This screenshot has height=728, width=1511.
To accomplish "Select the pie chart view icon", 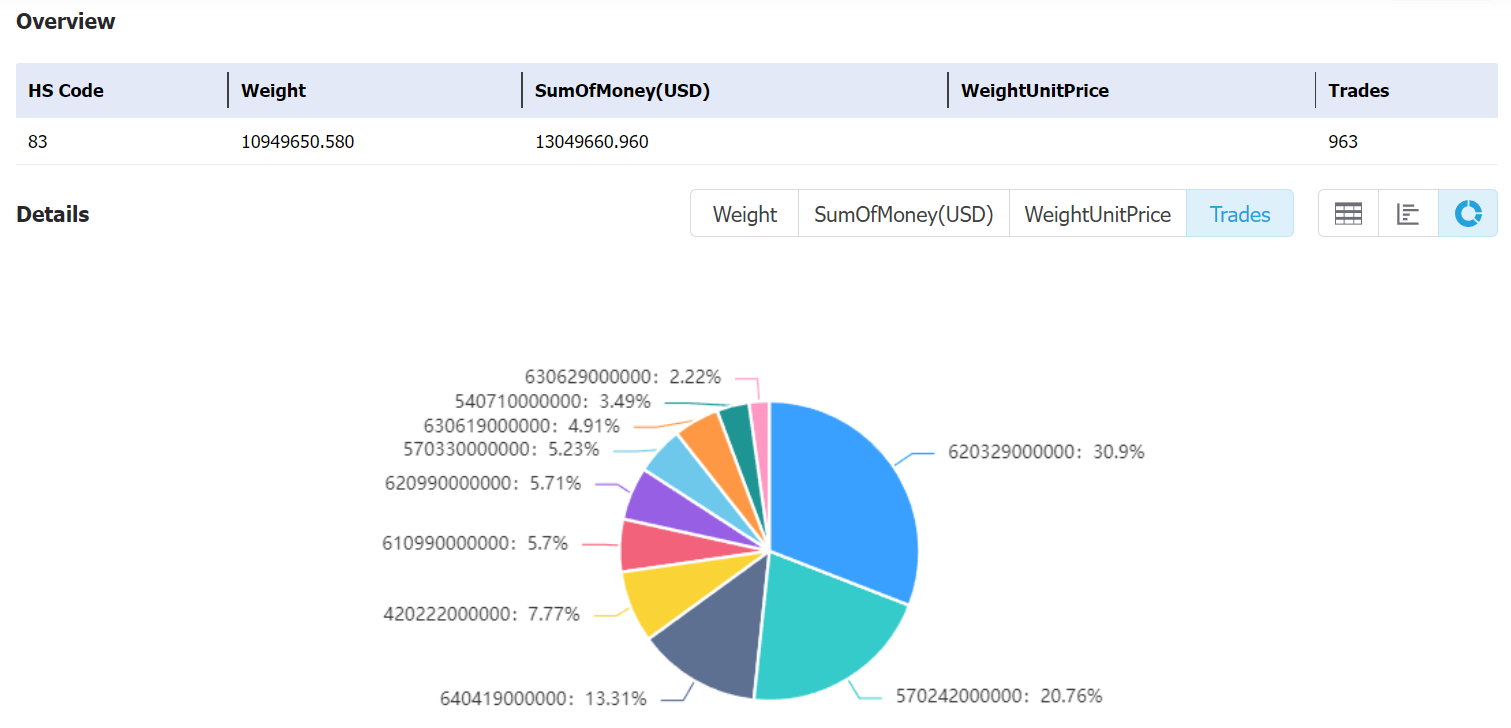I will tap(1468, 214).
